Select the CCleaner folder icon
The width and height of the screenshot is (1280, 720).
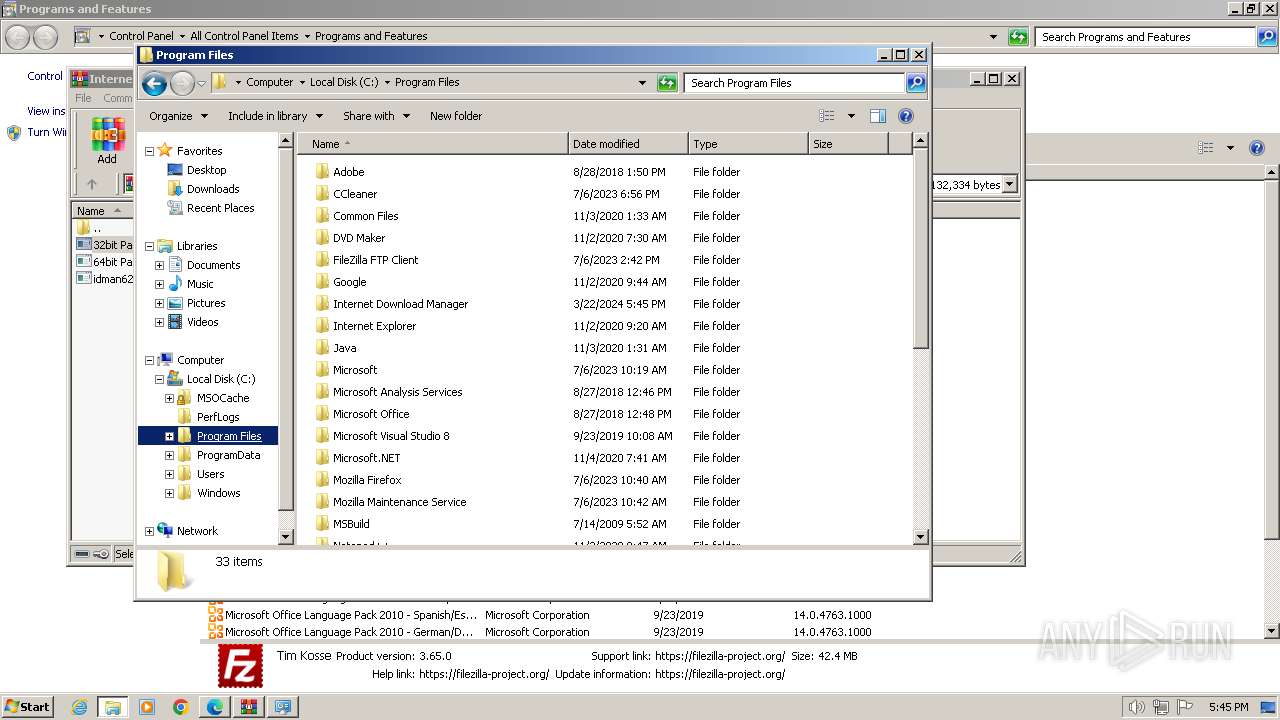click(x=322, y=194)
